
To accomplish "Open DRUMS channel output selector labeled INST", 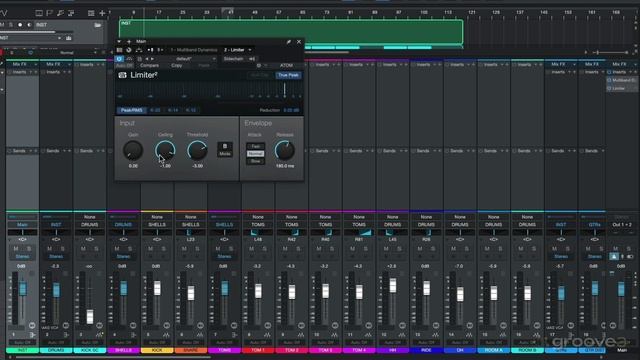I will 56,224.
